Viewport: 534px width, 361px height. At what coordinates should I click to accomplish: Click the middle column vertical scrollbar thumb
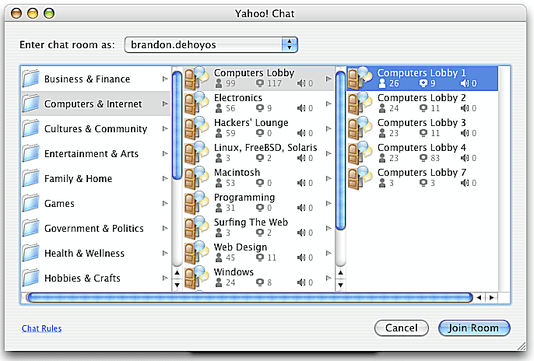(x=341, y=151)
